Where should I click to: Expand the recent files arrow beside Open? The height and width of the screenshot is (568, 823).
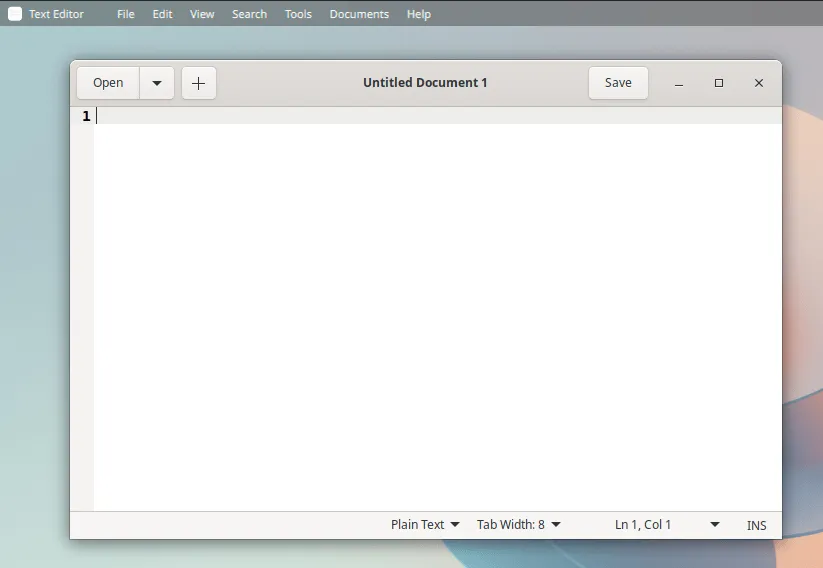pos(157,83)
